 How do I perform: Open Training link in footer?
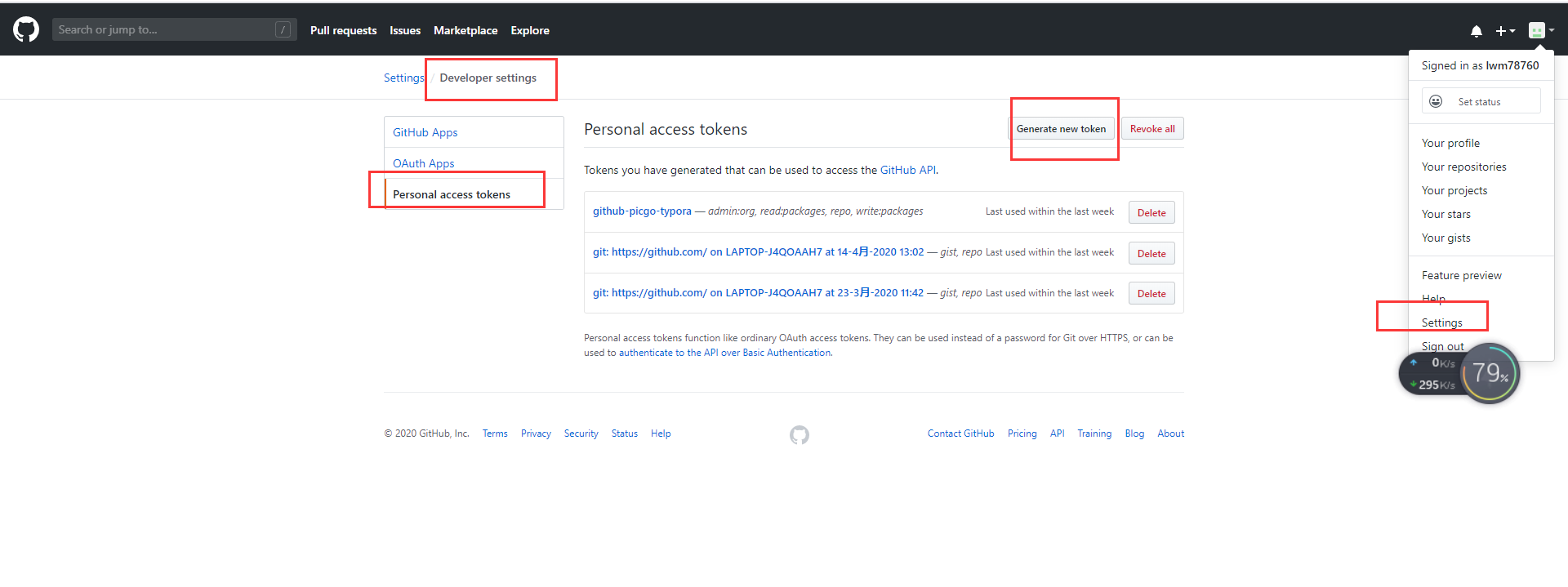[1094, 434]
